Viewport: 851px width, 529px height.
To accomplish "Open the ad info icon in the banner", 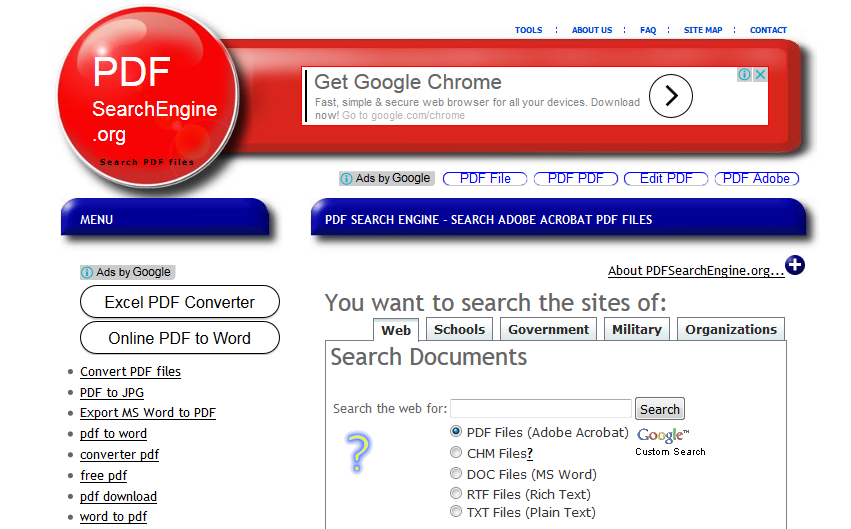I will click(744, 74).
